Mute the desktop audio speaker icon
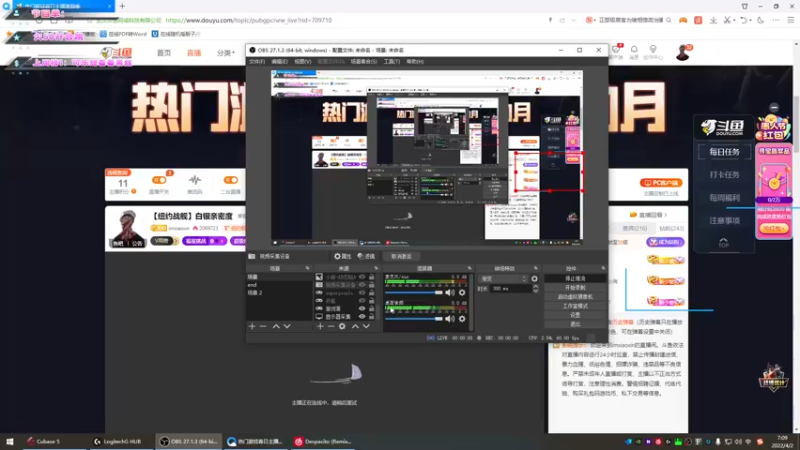 pyautogui.click(x=450, y=319)
